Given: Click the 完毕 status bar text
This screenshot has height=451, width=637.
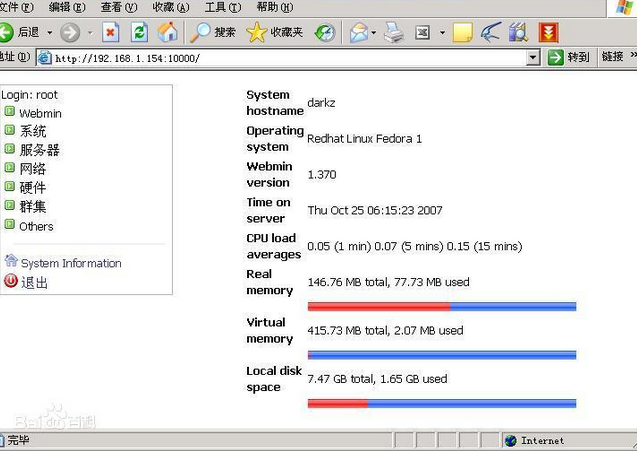Looking at the screenshot, I should [18, 440].
